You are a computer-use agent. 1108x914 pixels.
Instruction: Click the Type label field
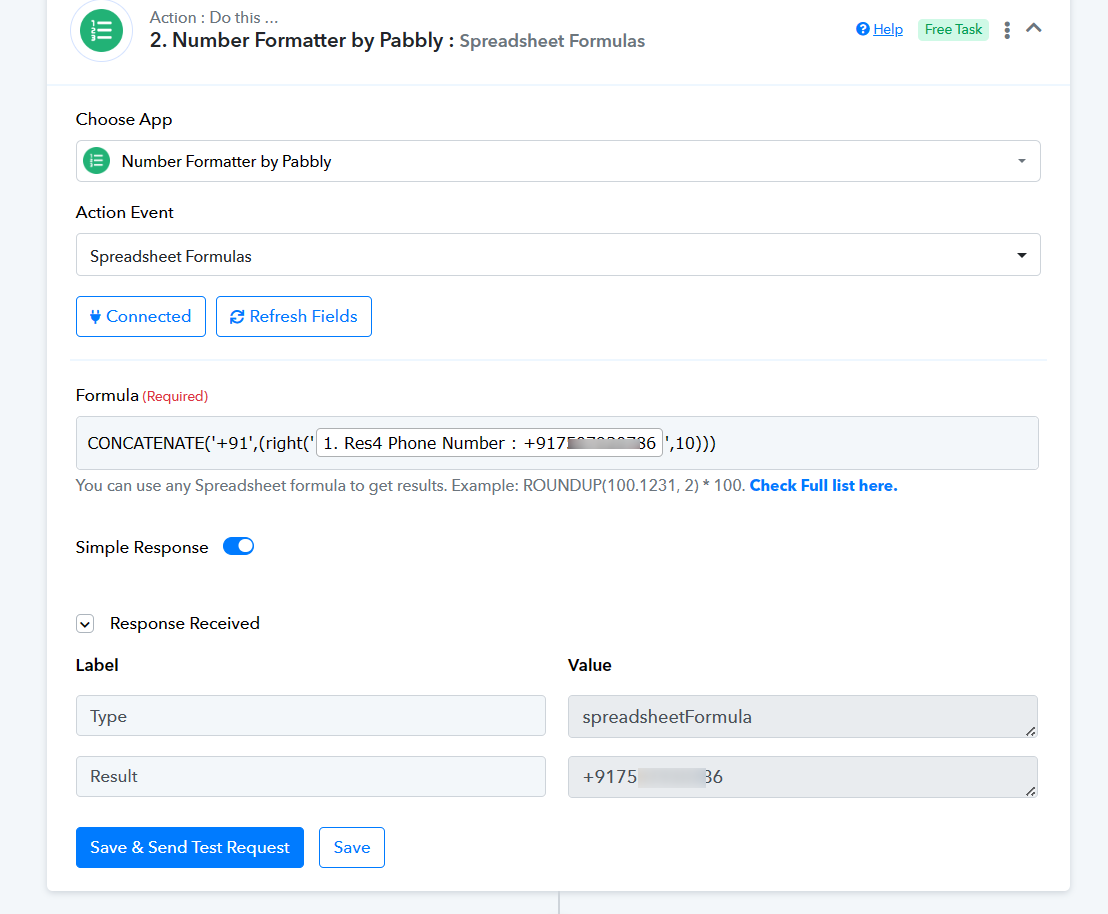click(311, 715)
